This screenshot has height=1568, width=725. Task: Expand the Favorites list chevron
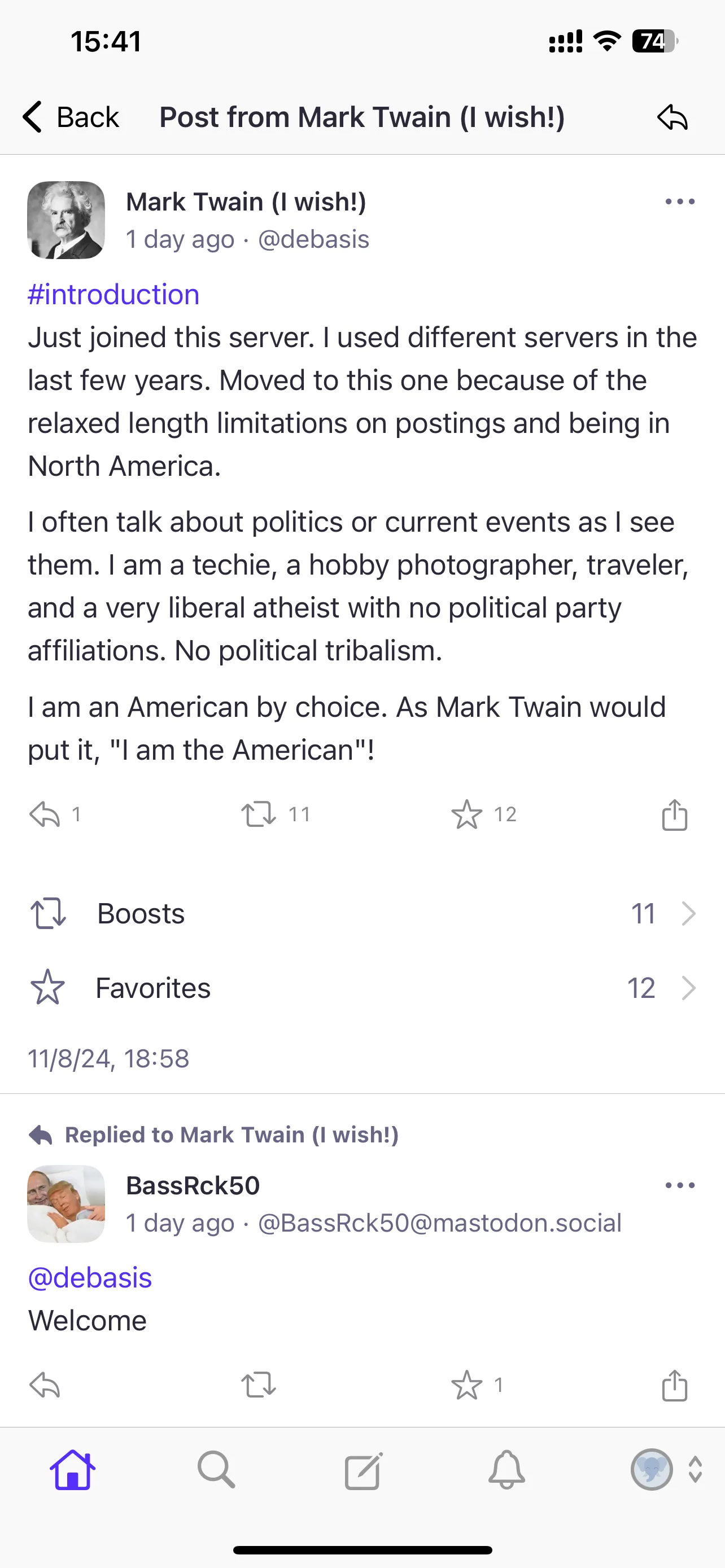point(688,988)
